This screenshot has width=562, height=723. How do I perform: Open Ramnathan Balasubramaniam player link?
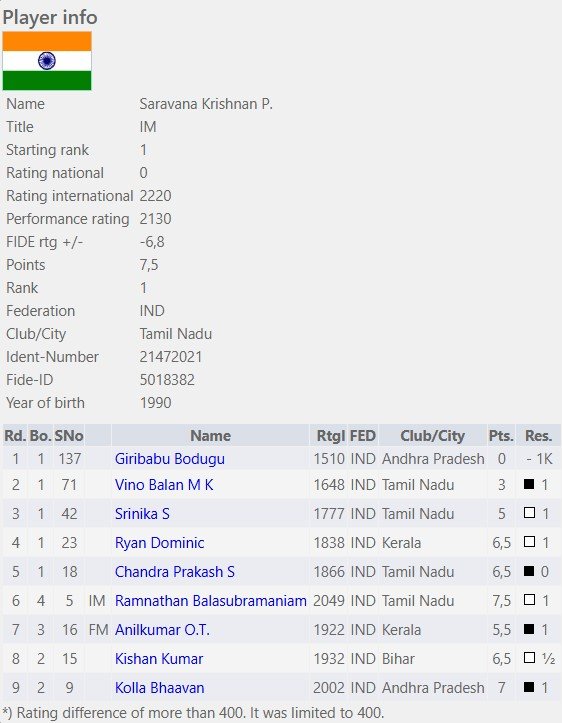(211, 601)
